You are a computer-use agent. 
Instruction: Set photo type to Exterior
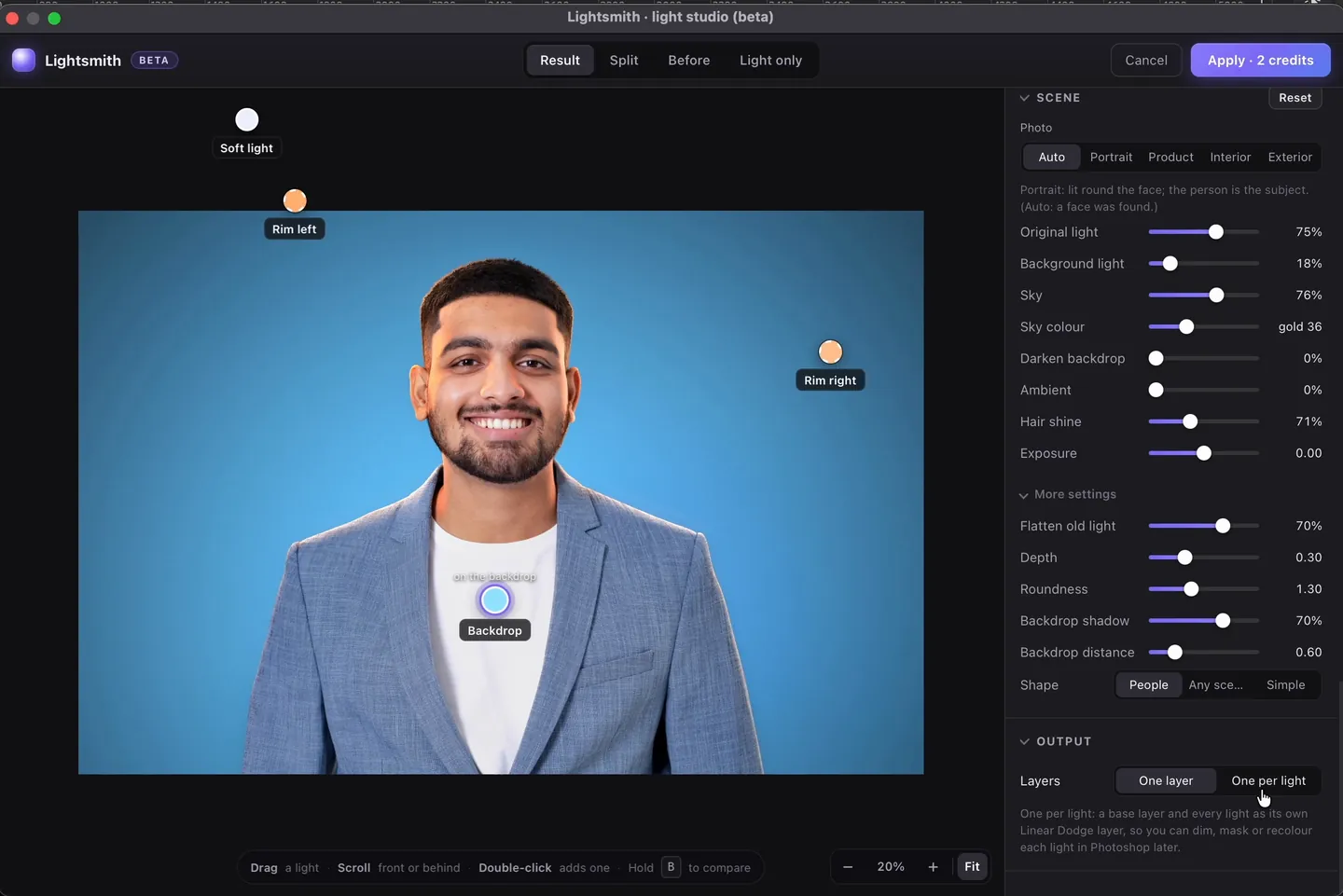(1290, 158)
